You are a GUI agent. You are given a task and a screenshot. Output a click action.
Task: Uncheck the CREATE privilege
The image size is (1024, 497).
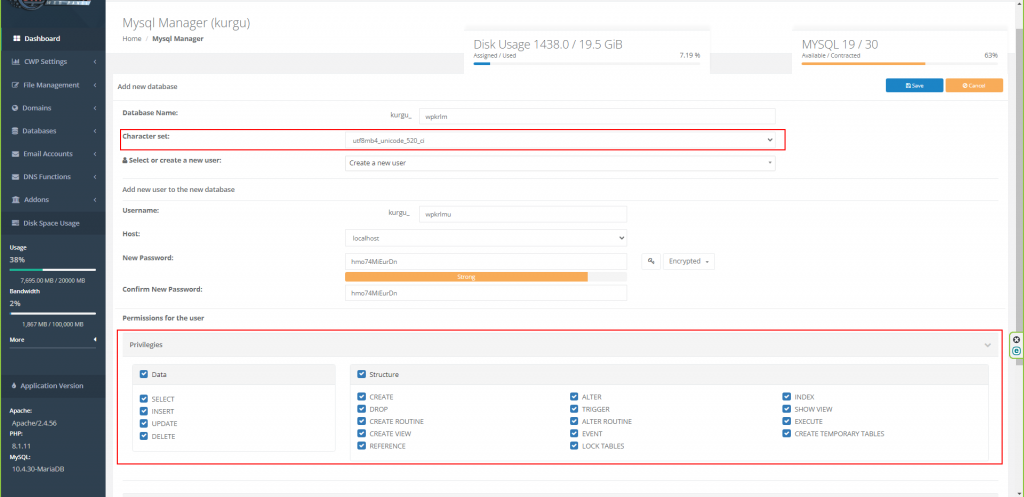click(362, 397)
